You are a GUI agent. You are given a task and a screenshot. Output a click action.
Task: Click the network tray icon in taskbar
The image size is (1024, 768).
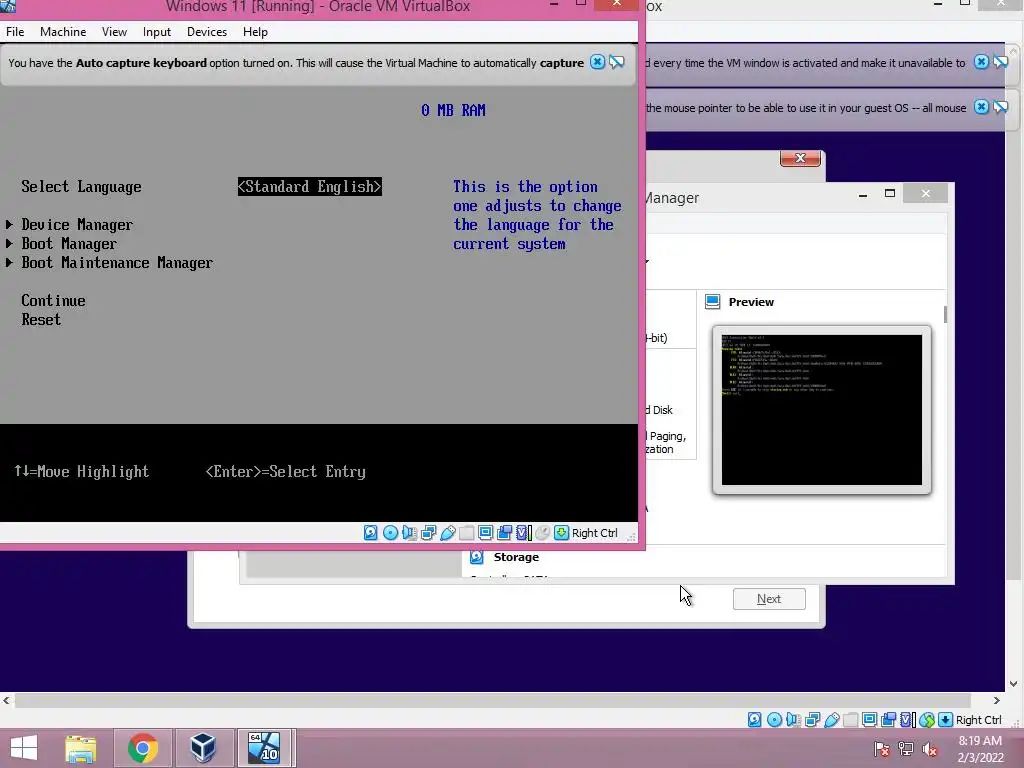(906, 749)
